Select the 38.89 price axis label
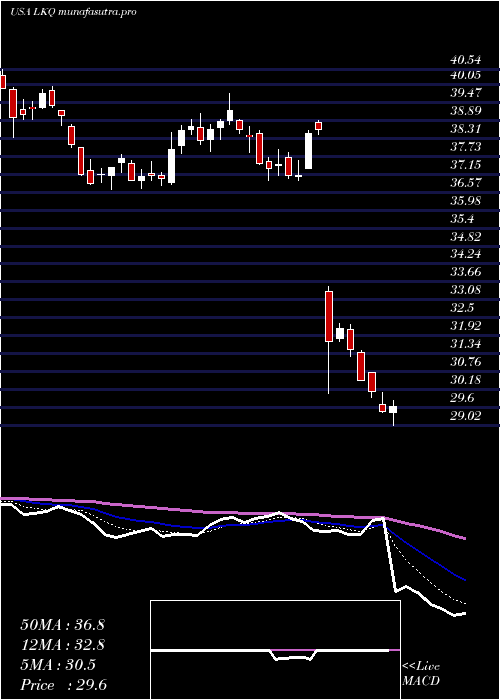Viewport: 500px width, 700px height. click(466, 111)
